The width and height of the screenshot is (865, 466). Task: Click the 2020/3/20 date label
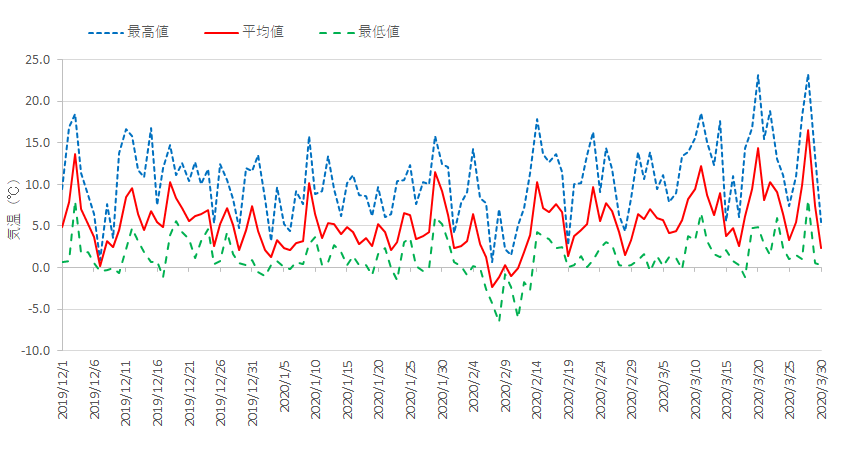[x=759, y=390]
